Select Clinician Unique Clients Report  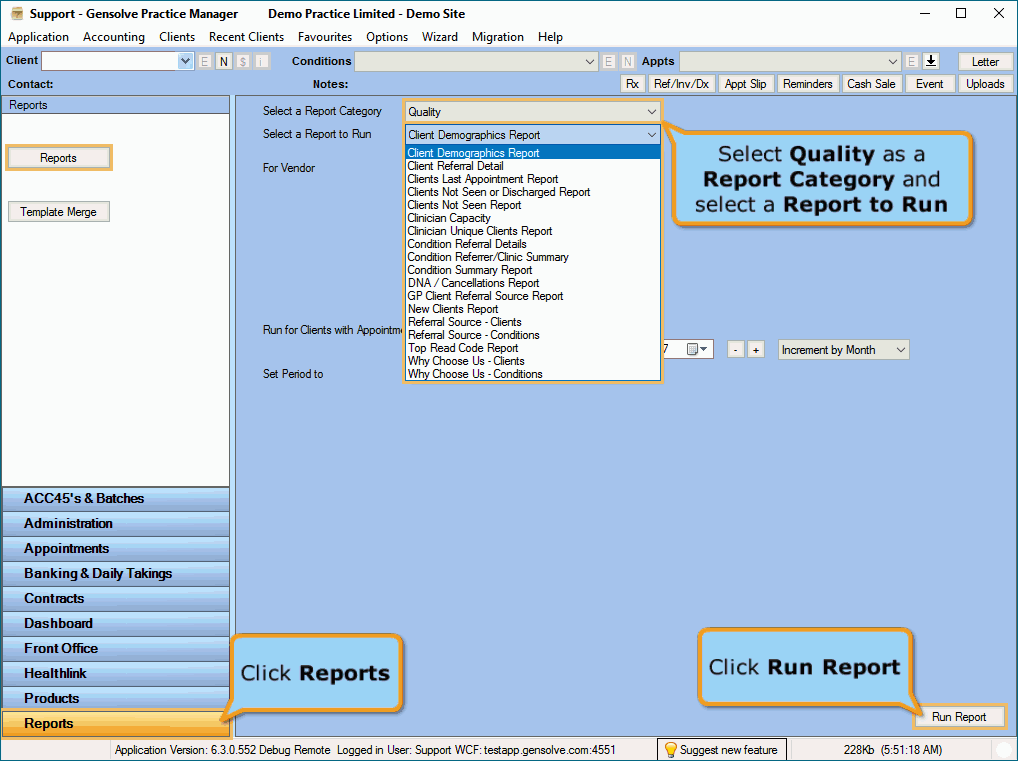pos(532,231)
